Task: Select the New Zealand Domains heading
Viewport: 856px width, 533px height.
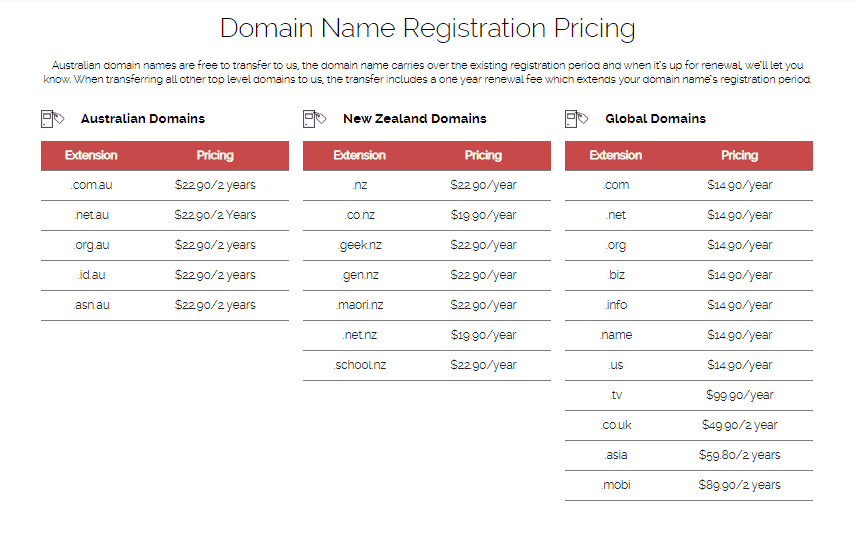Action: [414, 119]
